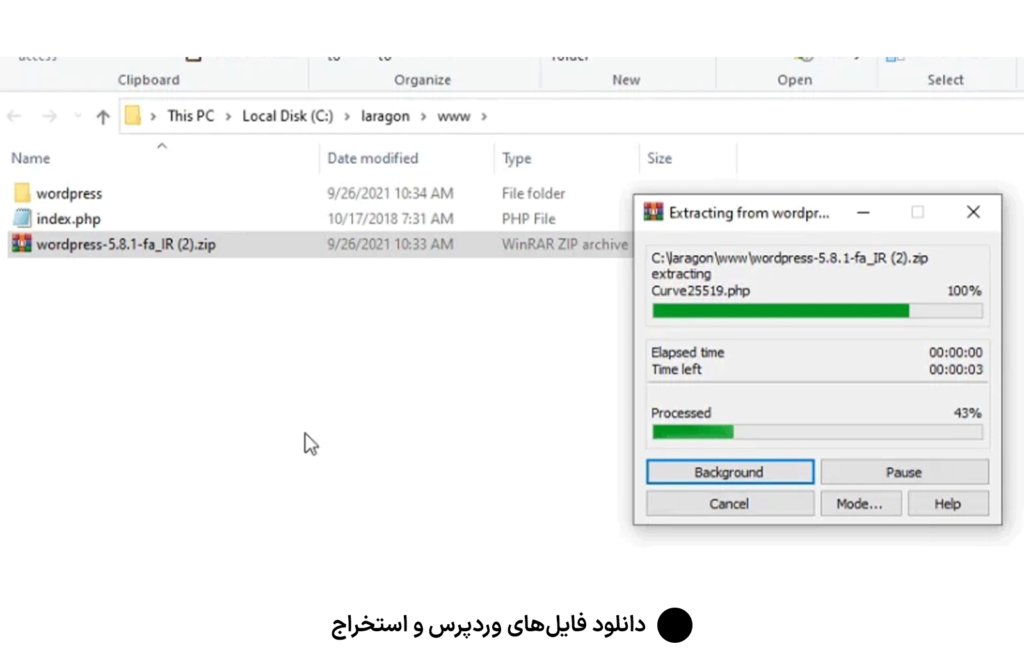Screen dimensions: 1024x662
Task: Click the WinRAR icon in extraction dialog title
Action: pyautogui.click(x=653, y=212)
